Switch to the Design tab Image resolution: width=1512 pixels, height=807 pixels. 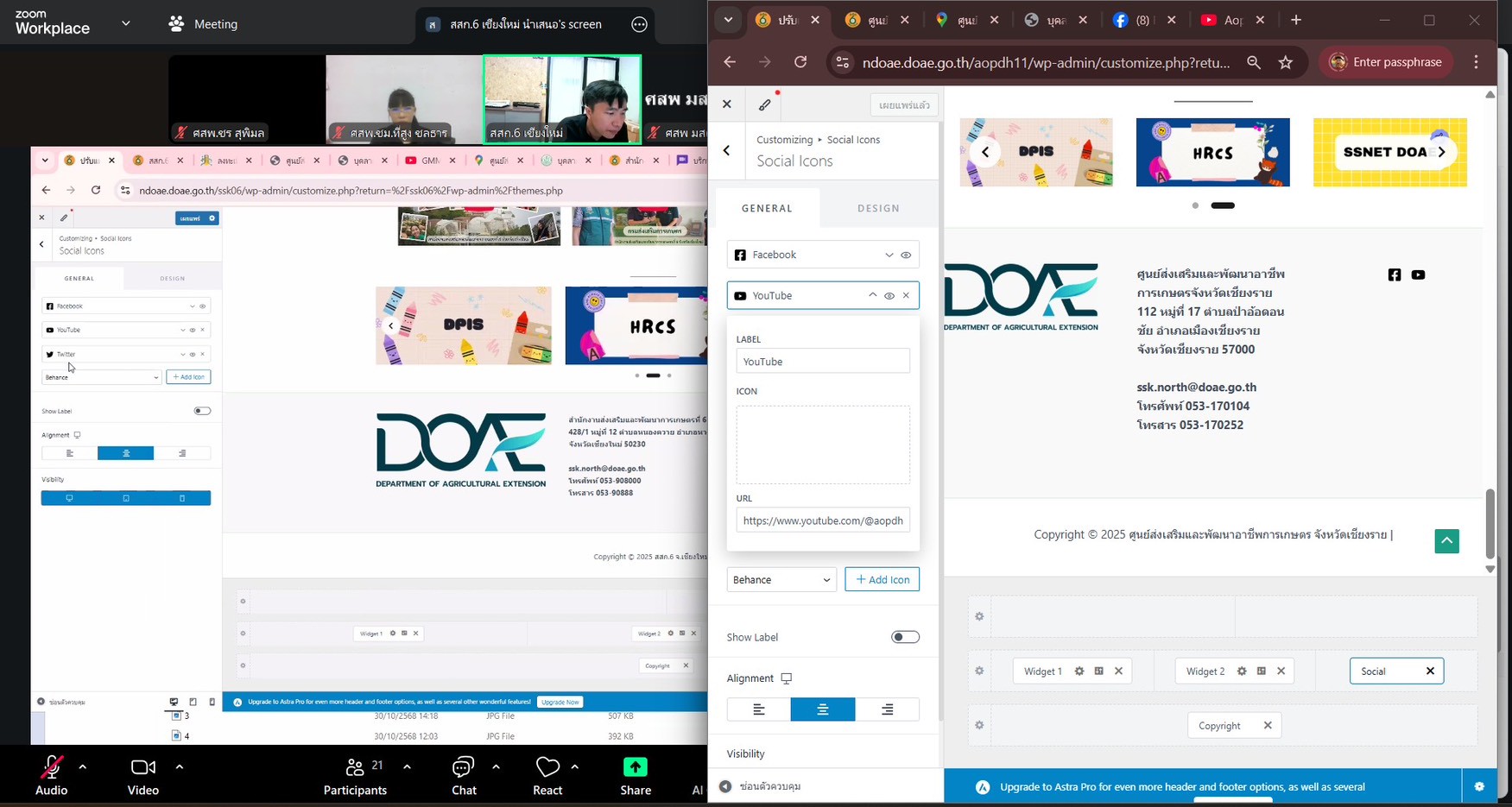[x=878, y=208]
